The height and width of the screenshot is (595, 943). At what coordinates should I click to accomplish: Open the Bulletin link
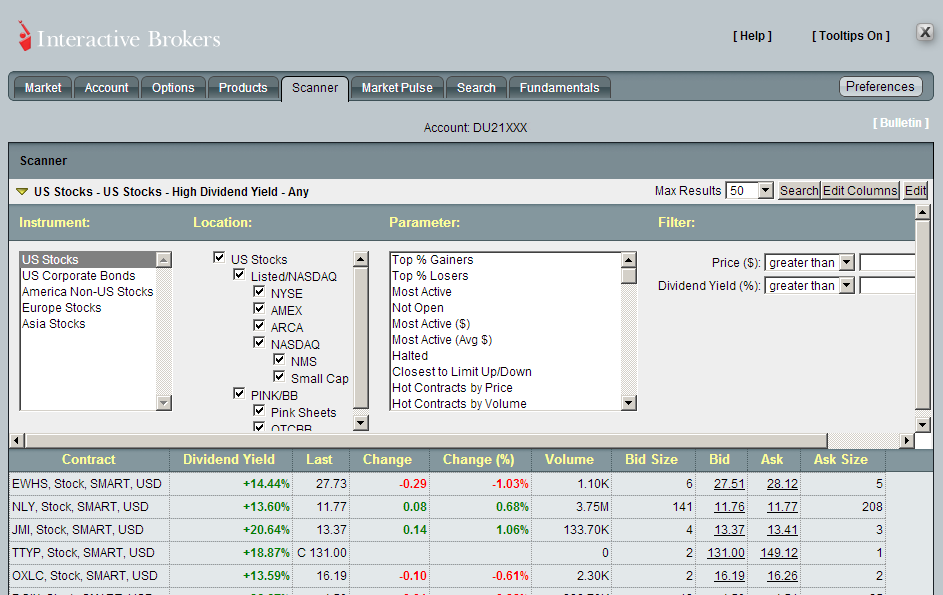click(x=901, y=123)
